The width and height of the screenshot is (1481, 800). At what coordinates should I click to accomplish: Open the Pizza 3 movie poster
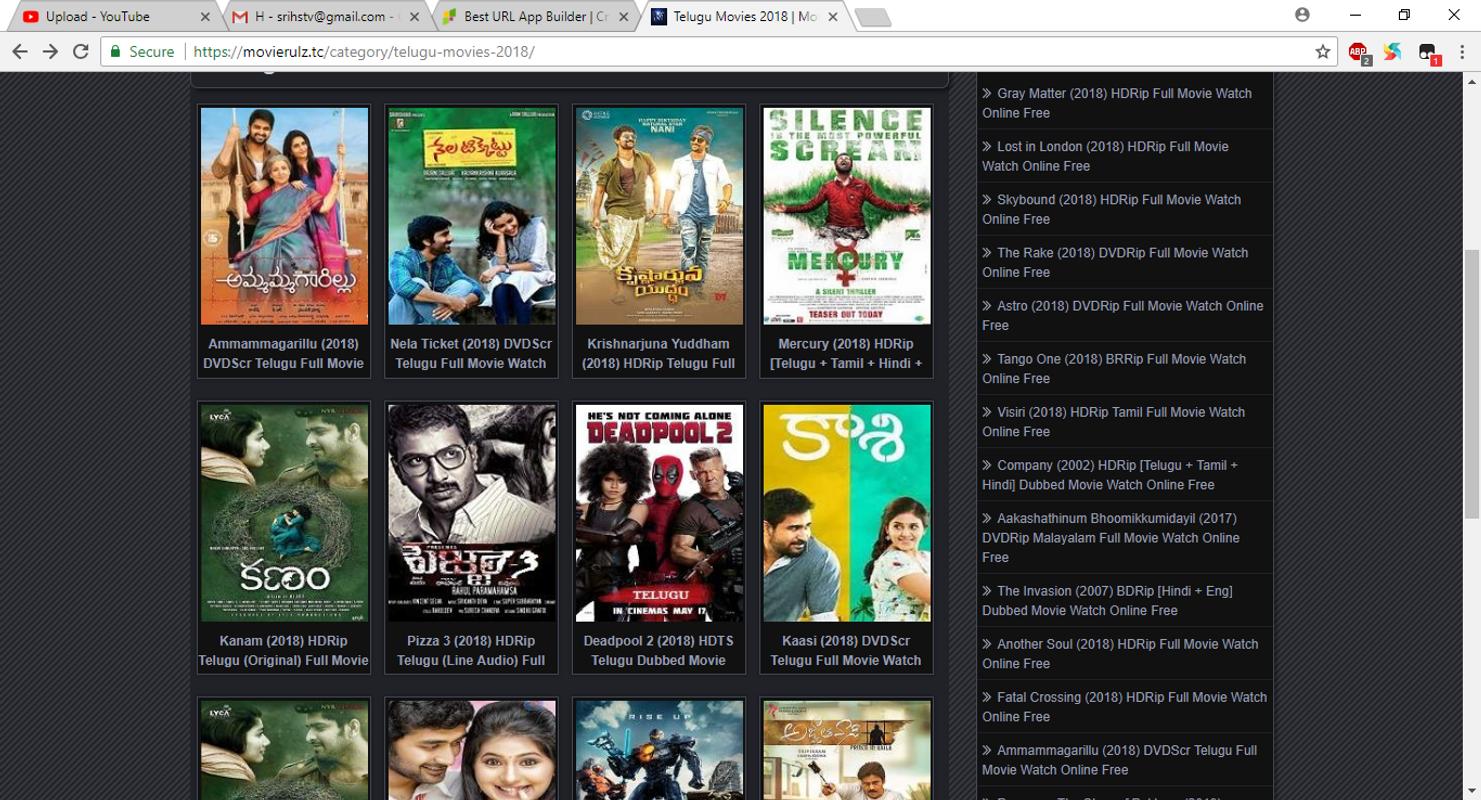coord(471,513)
